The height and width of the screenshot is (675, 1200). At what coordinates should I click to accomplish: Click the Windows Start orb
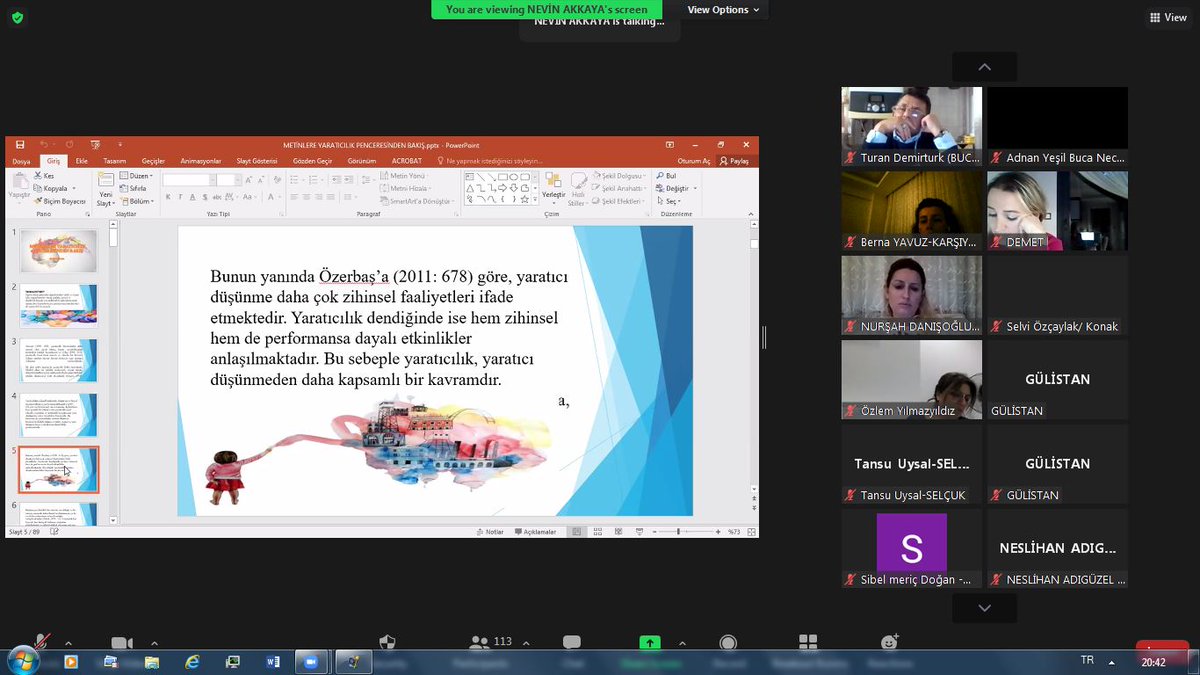[22, 661]
